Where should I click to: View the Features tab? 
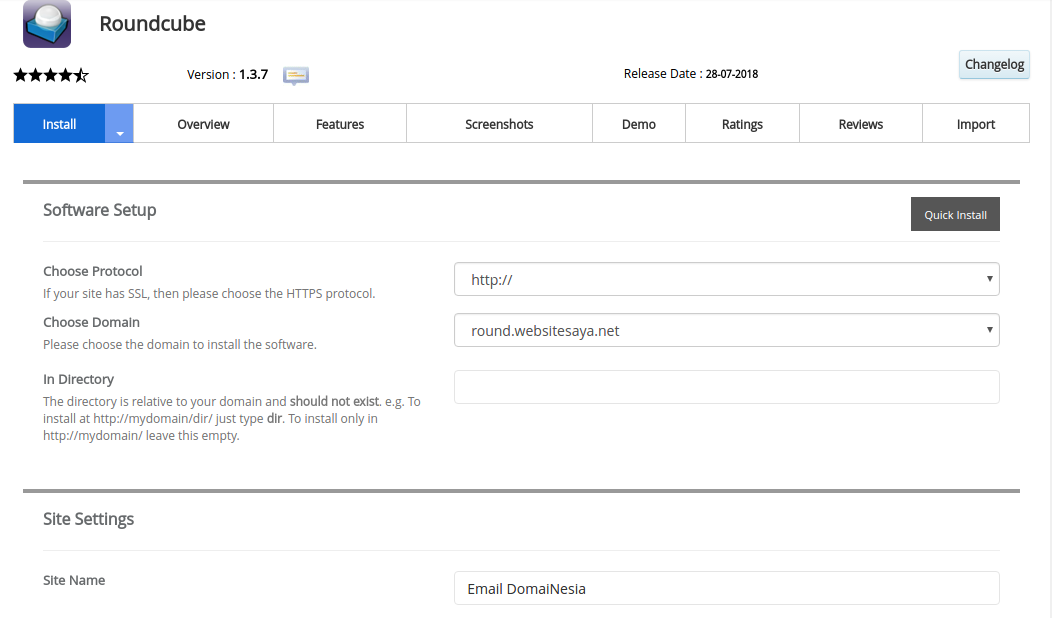(340, 123)
